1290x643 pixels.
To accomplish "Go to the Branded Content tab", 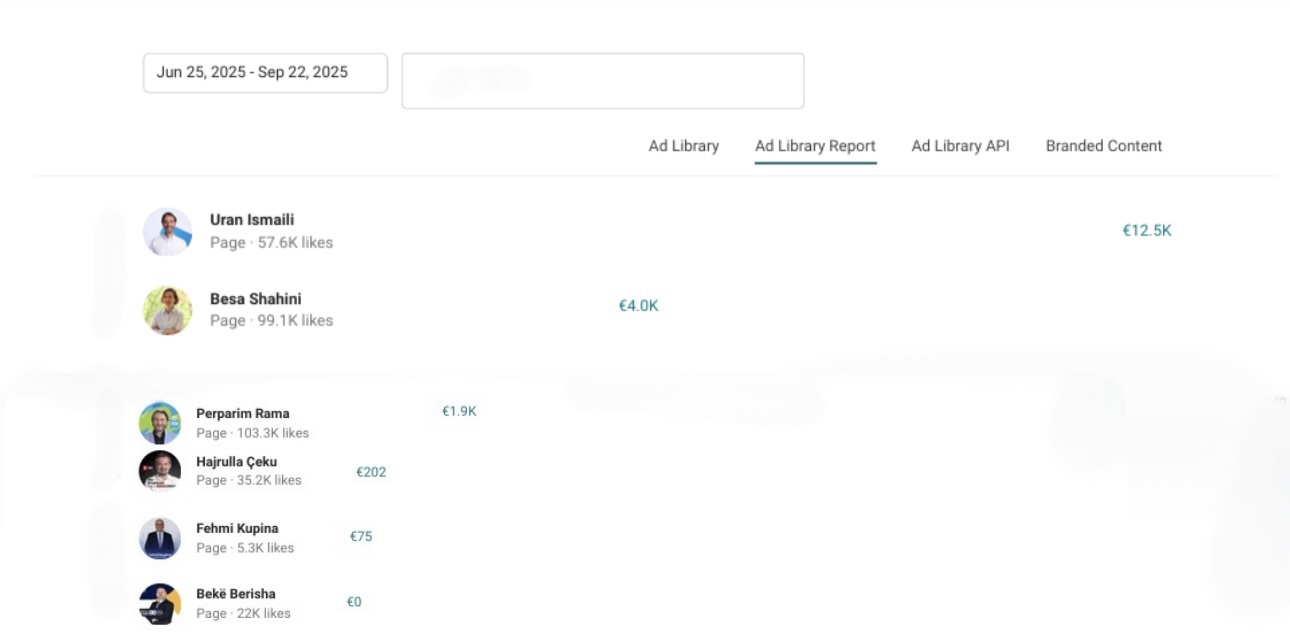I will click(x=1103, y=146).
